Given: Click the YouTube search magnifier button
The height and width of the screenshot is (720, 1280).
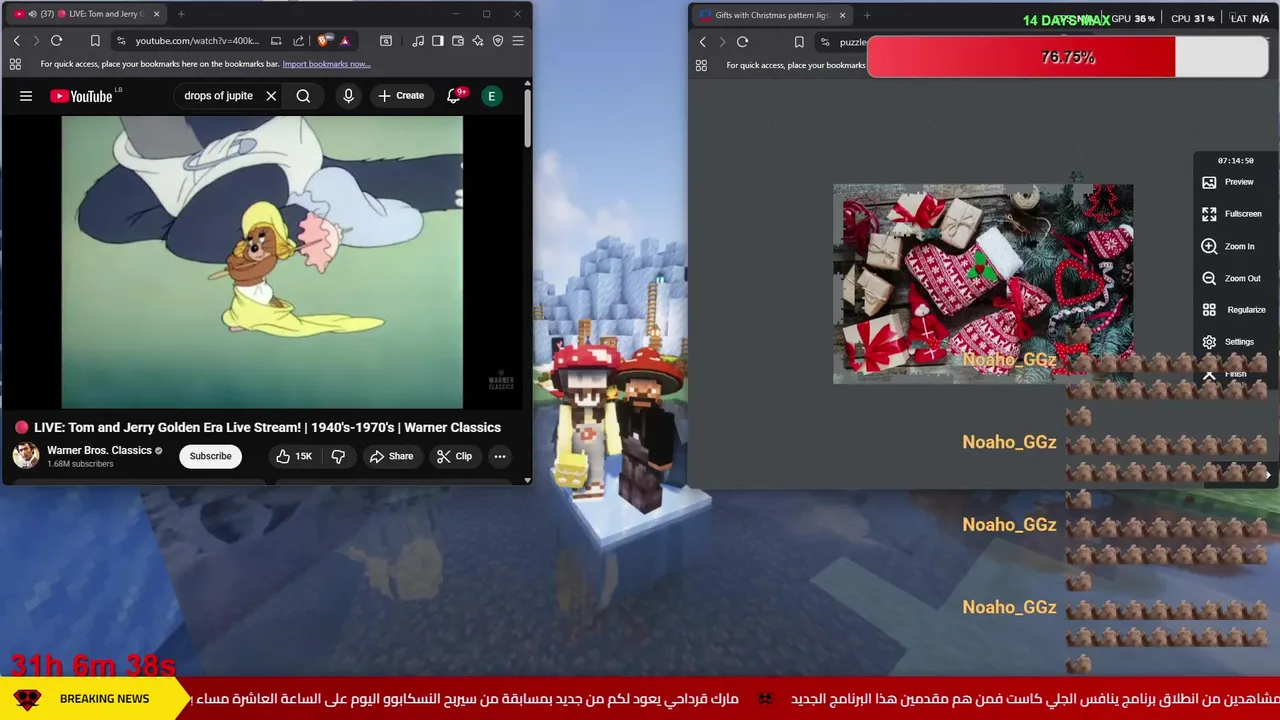Looking at the screenshot, I should [x=303, y=96].
